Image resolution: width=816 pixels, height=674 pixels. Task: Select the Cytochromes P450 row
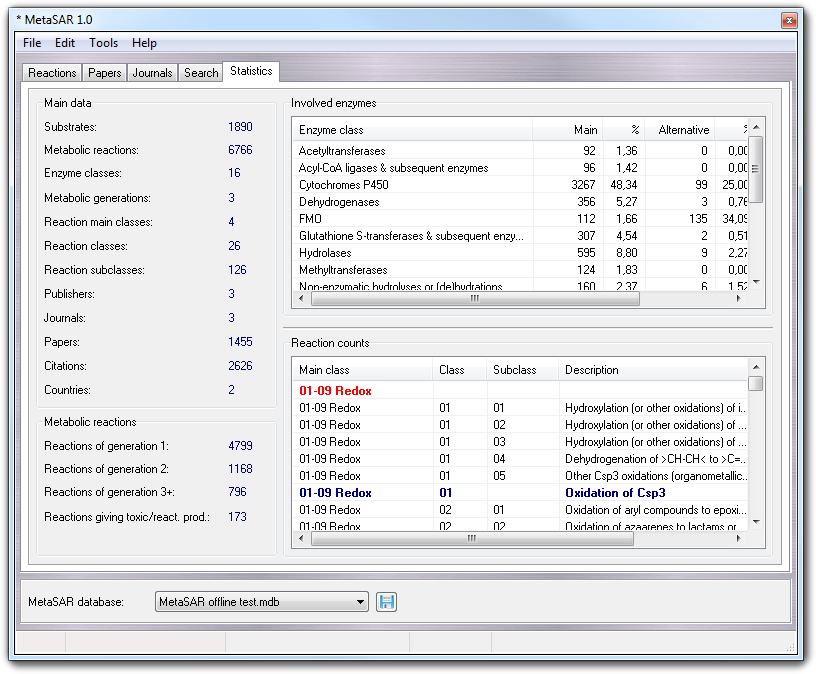click(345, 185)
